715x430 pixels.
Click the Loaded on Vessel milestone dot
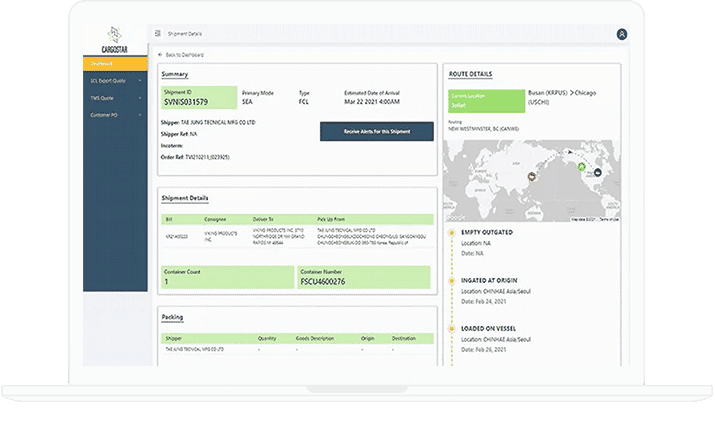pos(451,328)
